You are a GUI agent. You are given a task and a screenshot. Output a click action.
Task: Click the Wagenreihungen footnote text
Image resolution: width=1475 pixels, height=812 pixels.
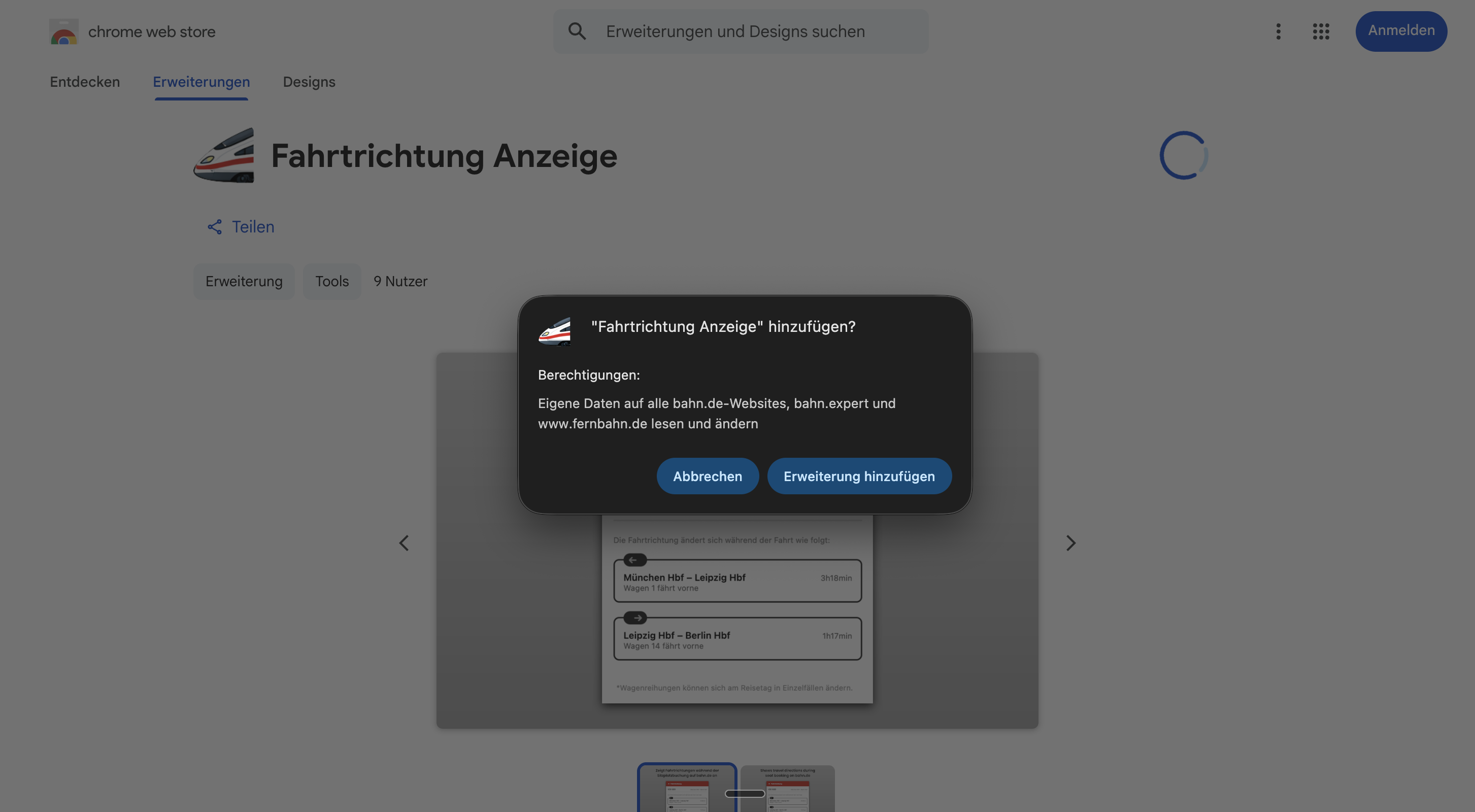734,688
